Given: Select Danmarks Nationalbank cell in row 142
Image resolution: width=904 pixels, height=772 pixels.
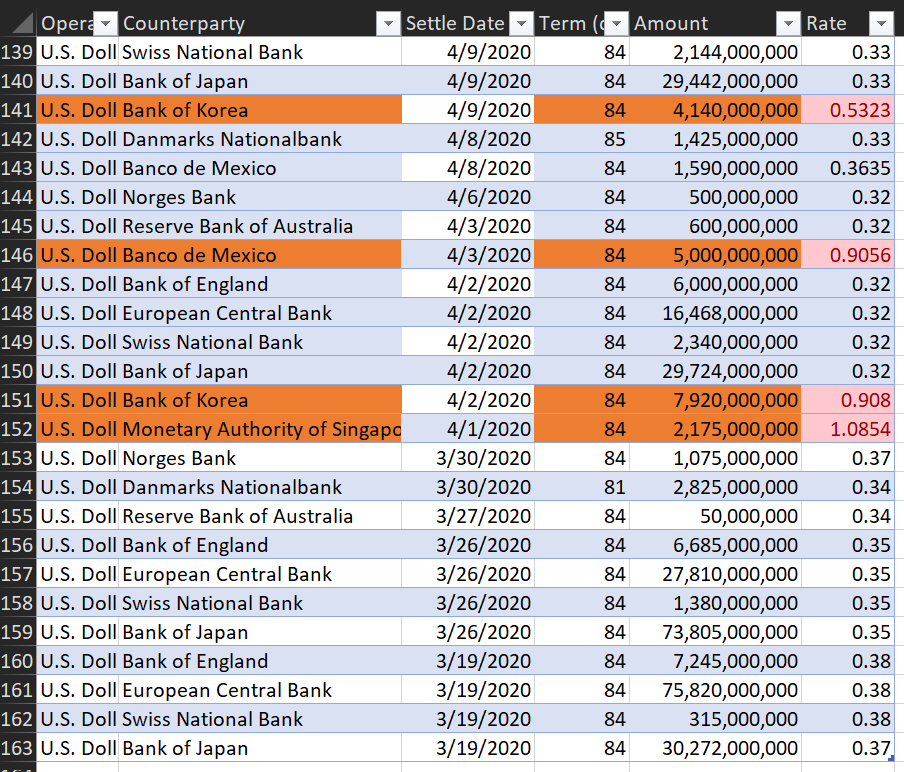Looking at the screenshot, I should (260, 139).
